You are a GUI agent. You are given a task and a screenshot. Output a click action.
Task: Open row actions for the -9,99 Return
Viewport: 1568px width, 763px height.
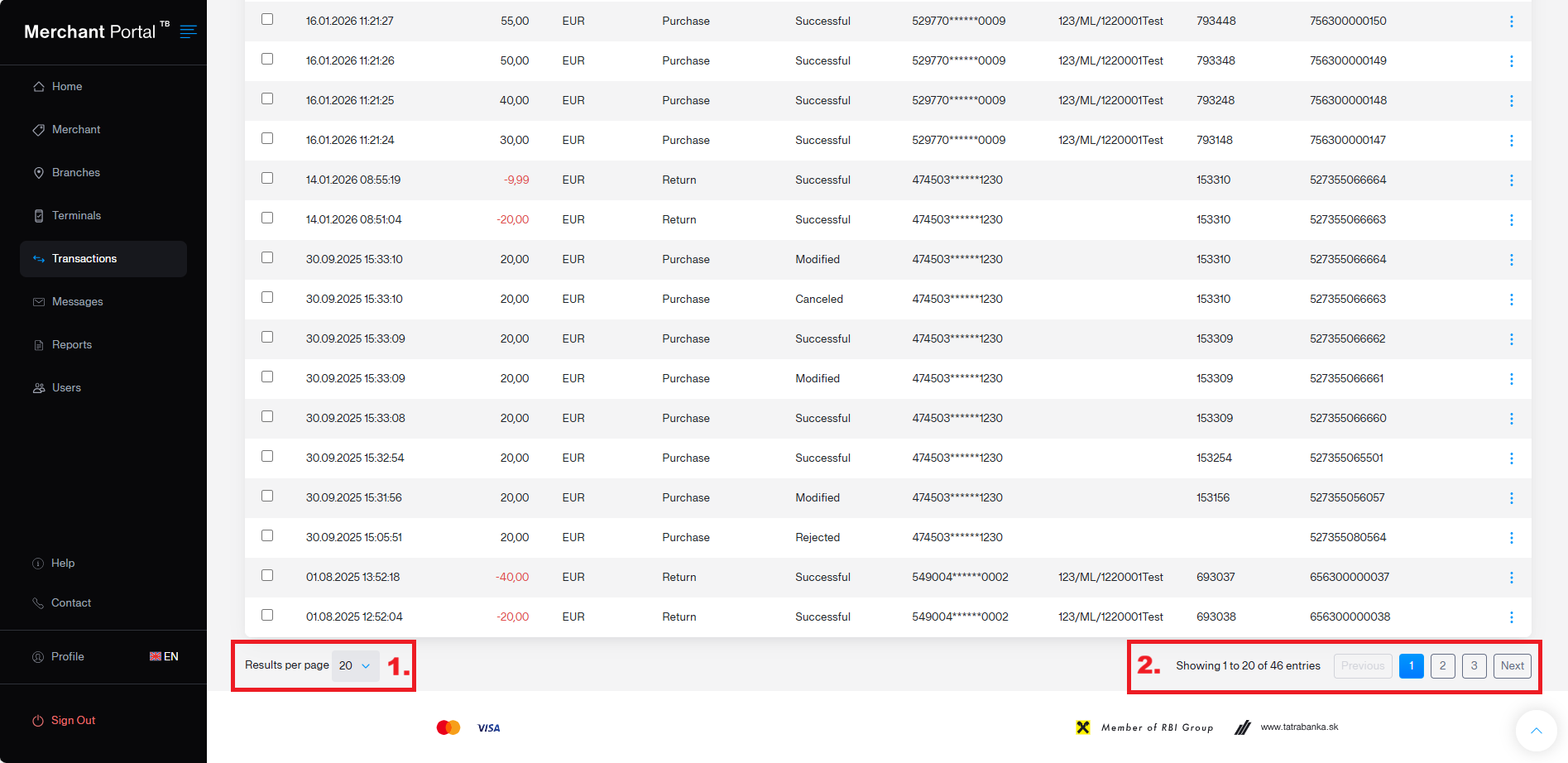point(1511,180)
